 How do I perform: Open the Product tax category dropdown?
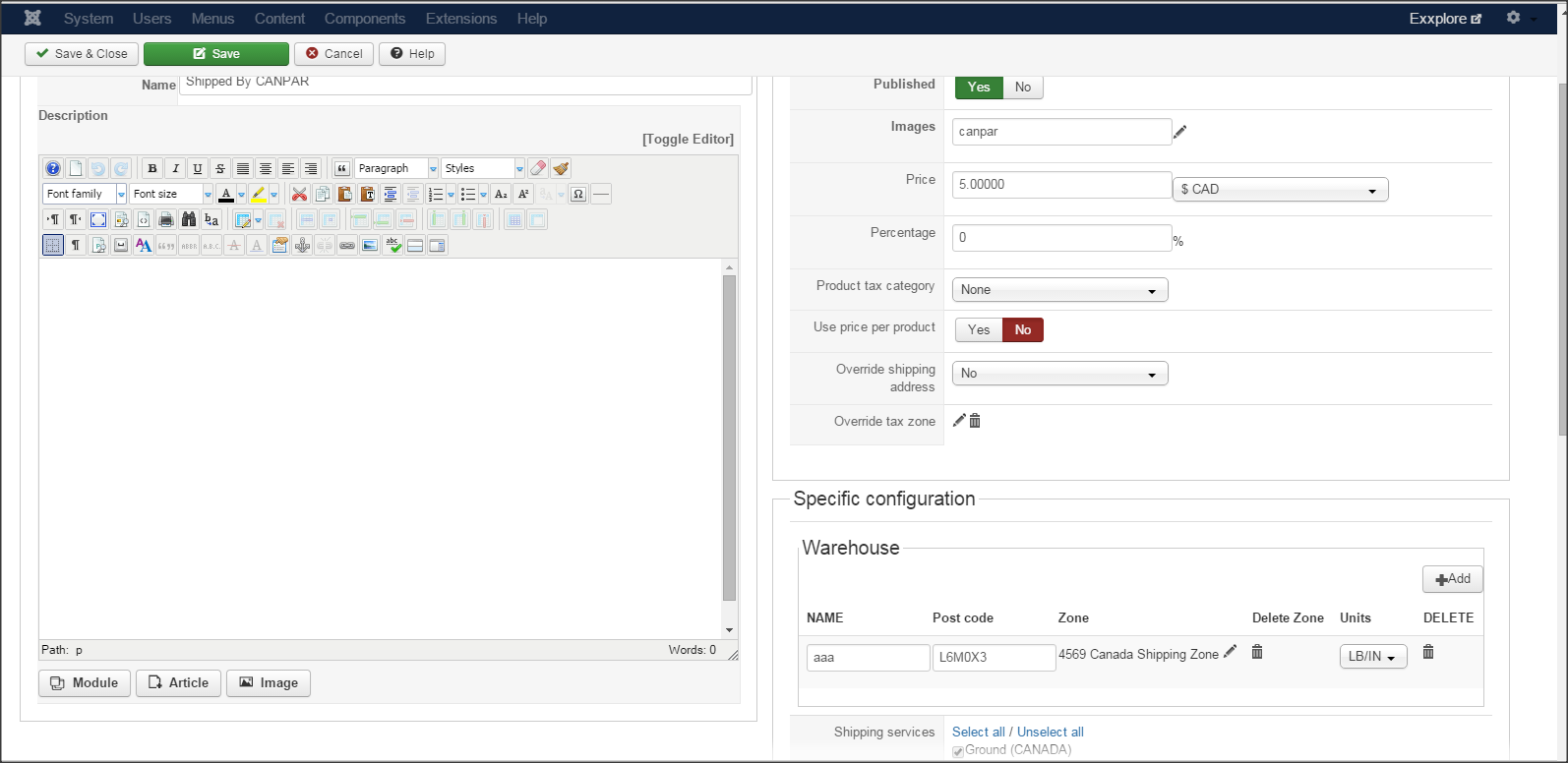tap(1059, 290)
